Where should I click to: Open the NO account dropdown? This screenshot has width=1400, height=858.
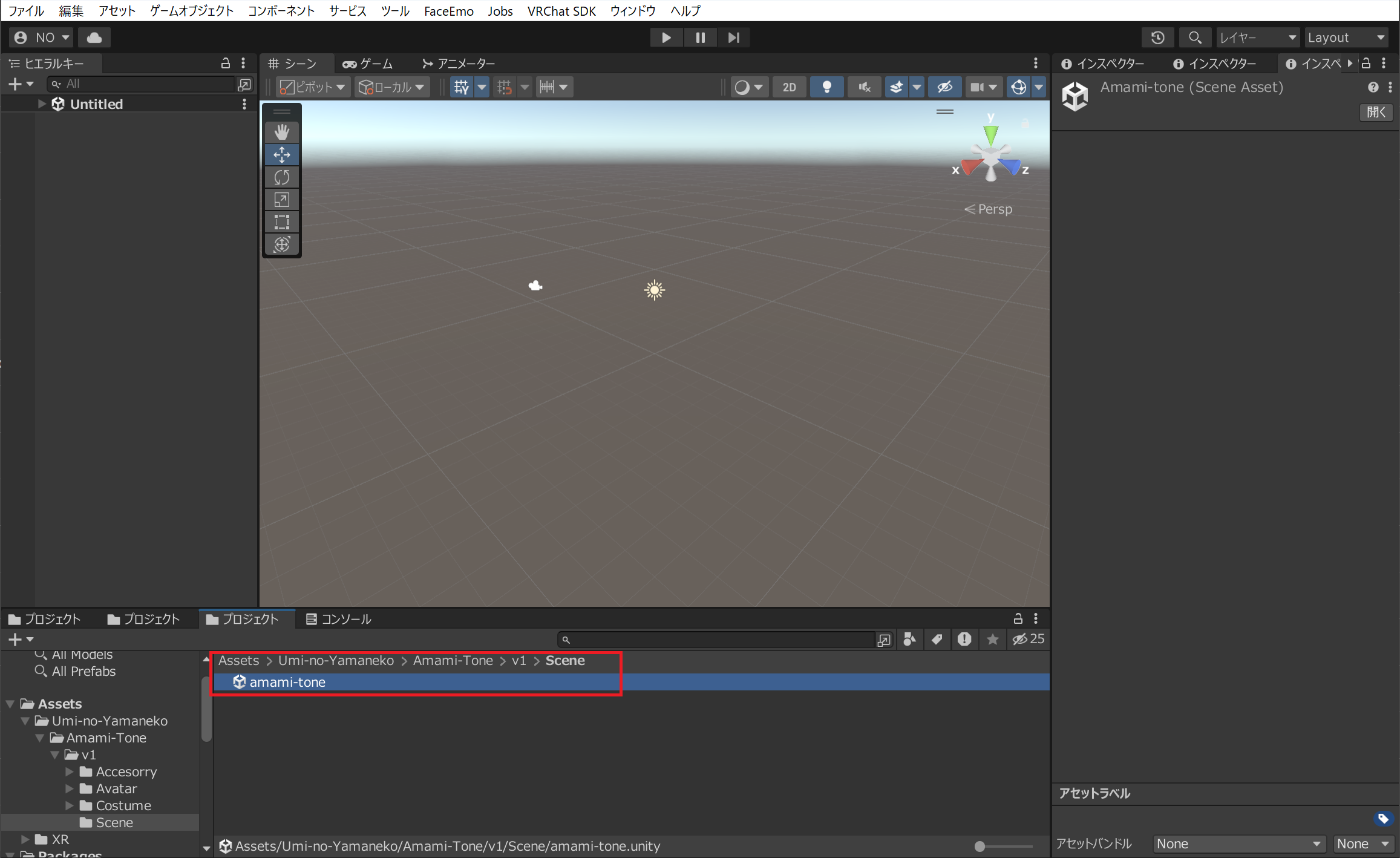(x=41, y=38)
